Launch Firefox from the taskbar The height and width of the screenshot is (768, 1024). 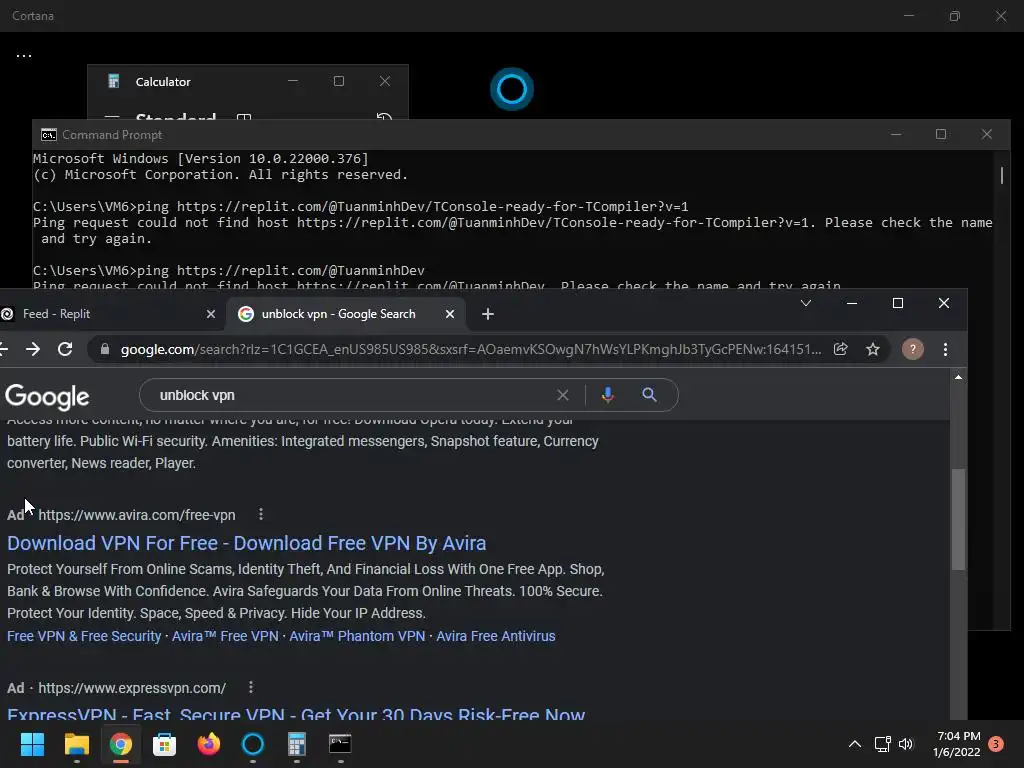[209, 744]
